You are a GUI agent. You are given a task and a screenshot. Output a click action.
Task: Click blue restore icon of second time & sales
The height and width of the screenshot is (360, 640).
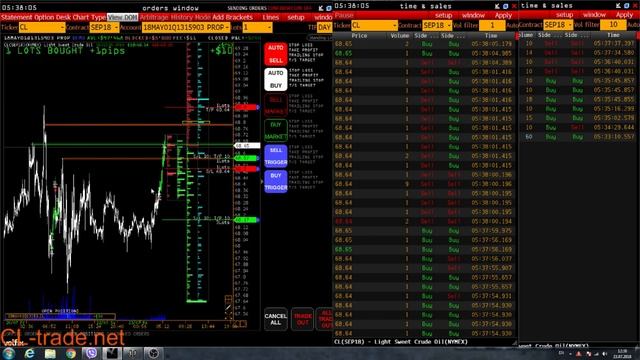point(627,6)
